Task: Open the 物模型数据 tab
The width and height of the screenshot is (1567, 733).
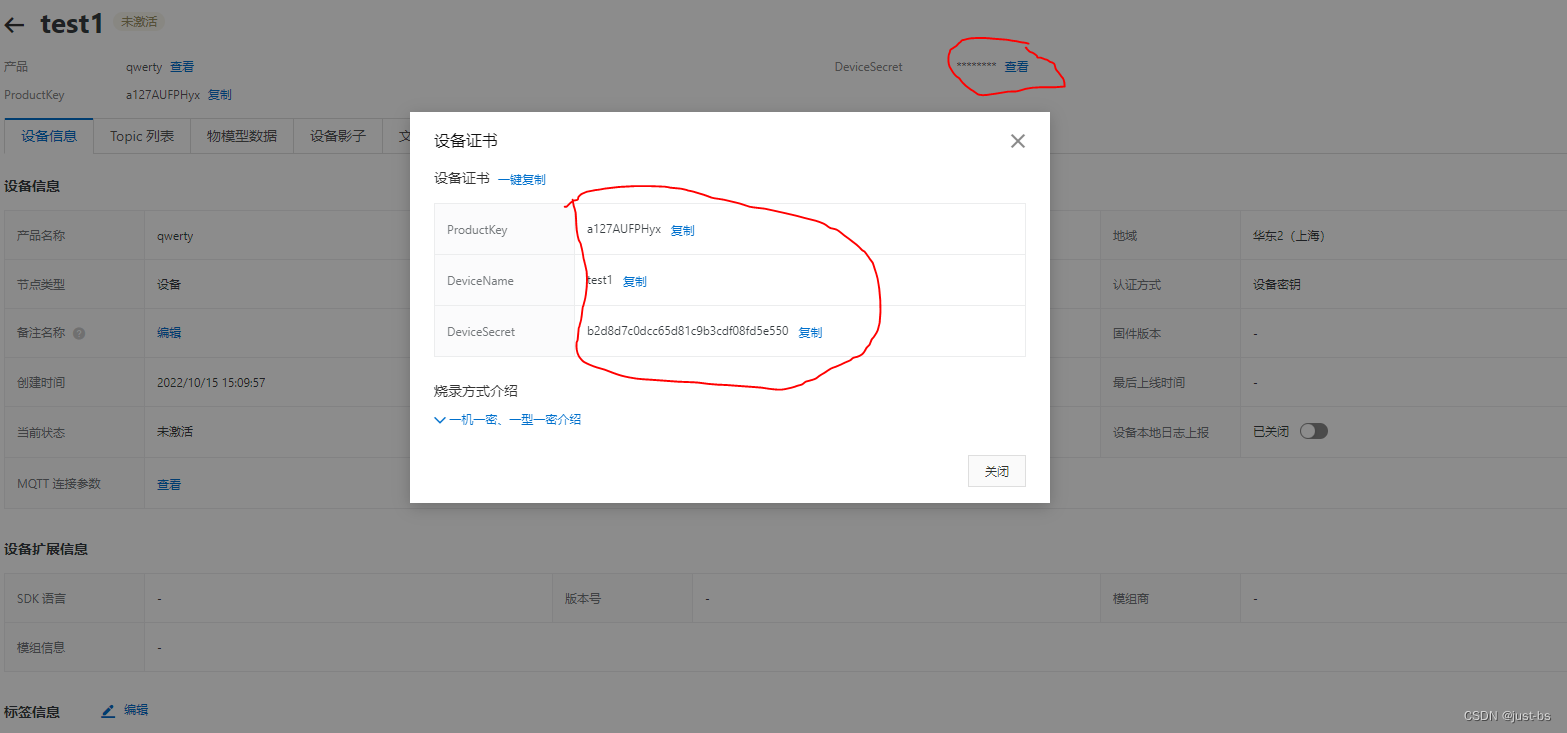Action: click(x=242, y=136)
